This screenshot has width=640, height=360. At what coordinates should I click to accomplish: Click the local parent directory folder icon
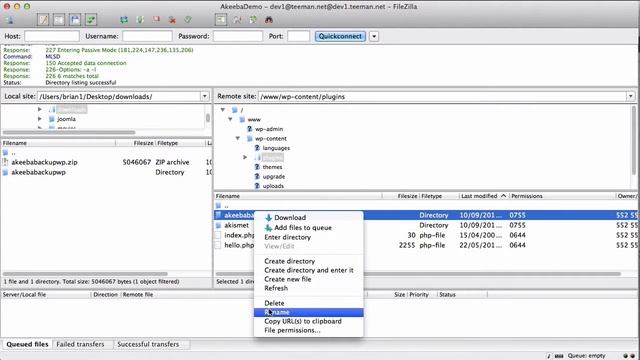5,153
